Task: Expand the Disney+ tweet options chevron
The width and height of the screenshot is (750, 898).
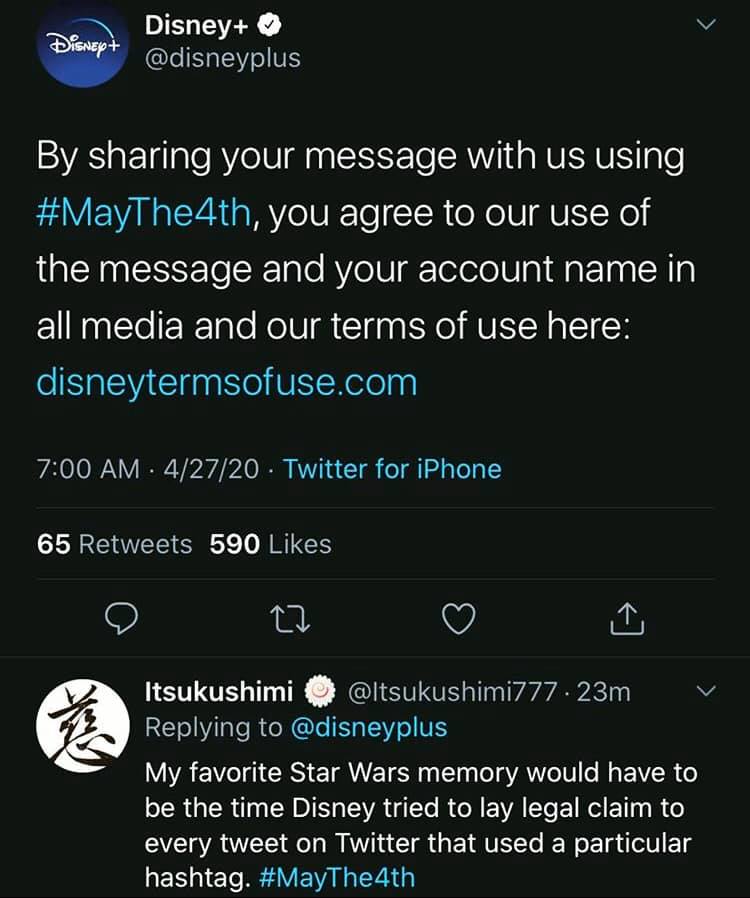Action: pos(707,24)
